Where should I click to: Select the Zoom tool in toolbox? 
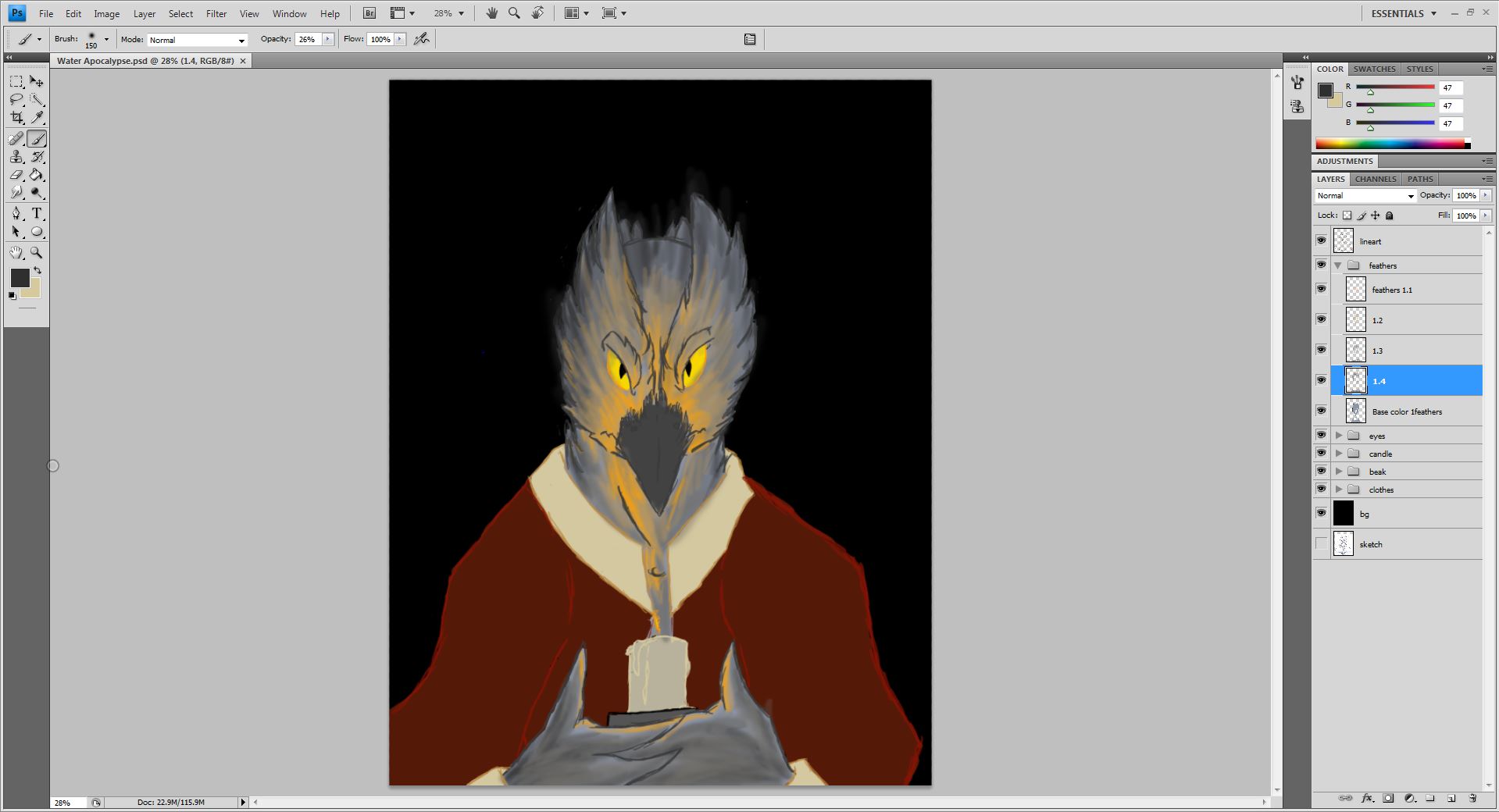(37, 253)
